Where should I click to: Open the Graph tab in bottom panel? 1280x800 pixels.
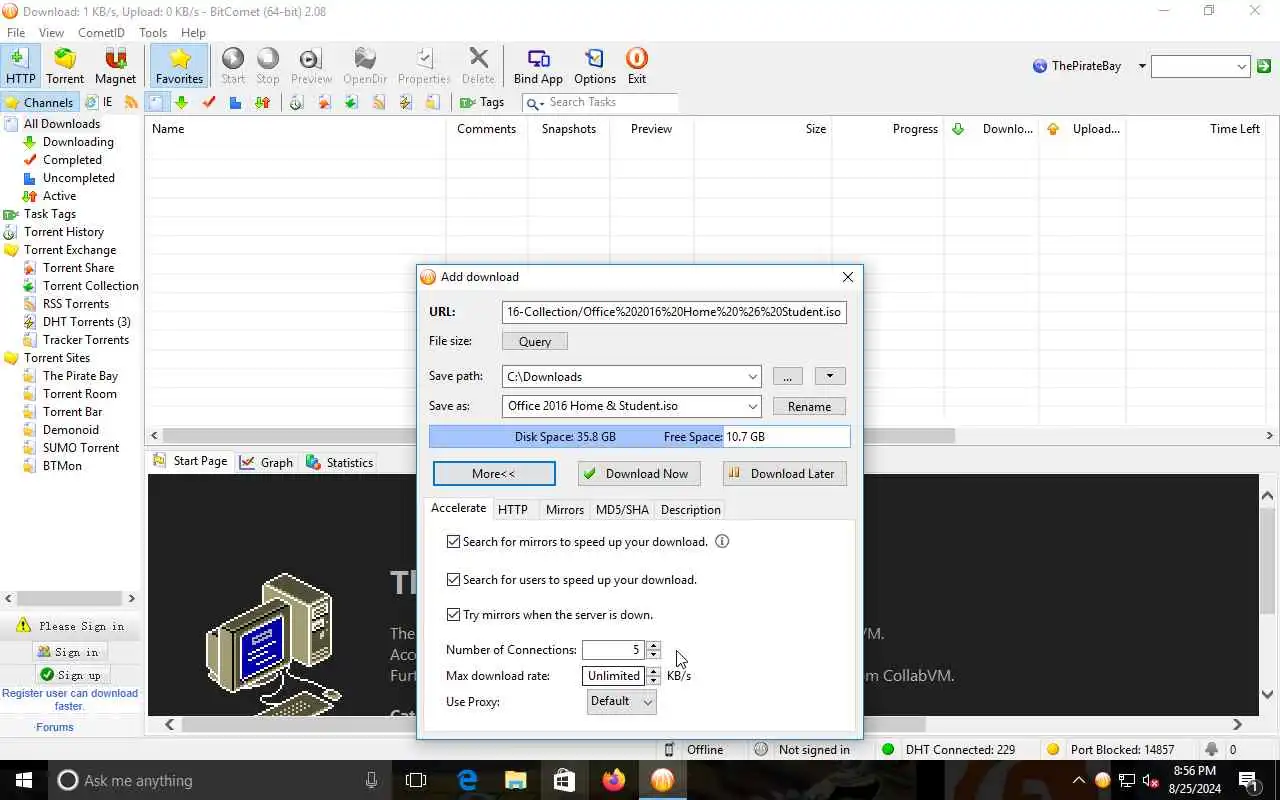[266, 462]
